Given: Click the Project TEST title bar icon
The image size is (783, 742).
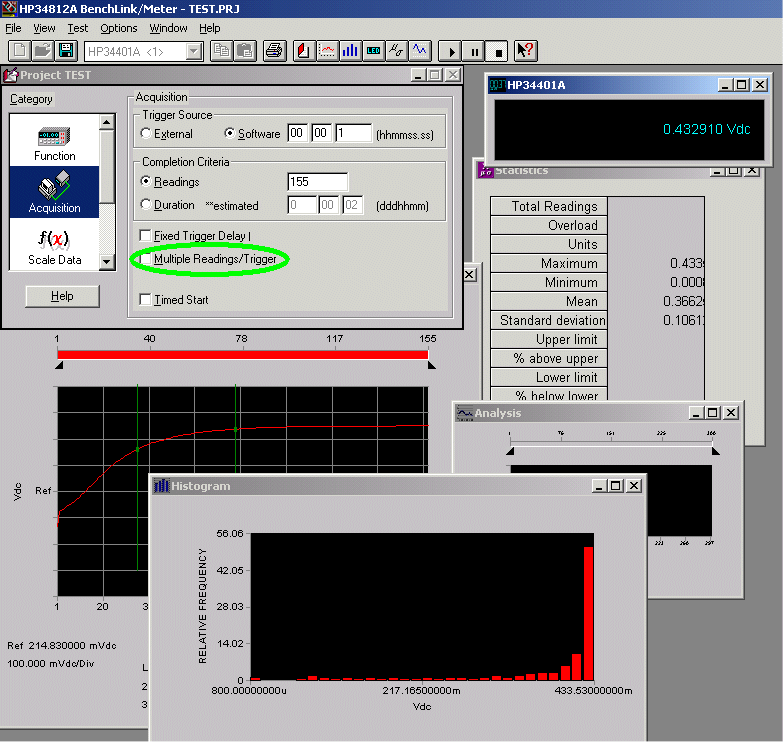Looking at the screenshot, I should [x=10, y=75].
